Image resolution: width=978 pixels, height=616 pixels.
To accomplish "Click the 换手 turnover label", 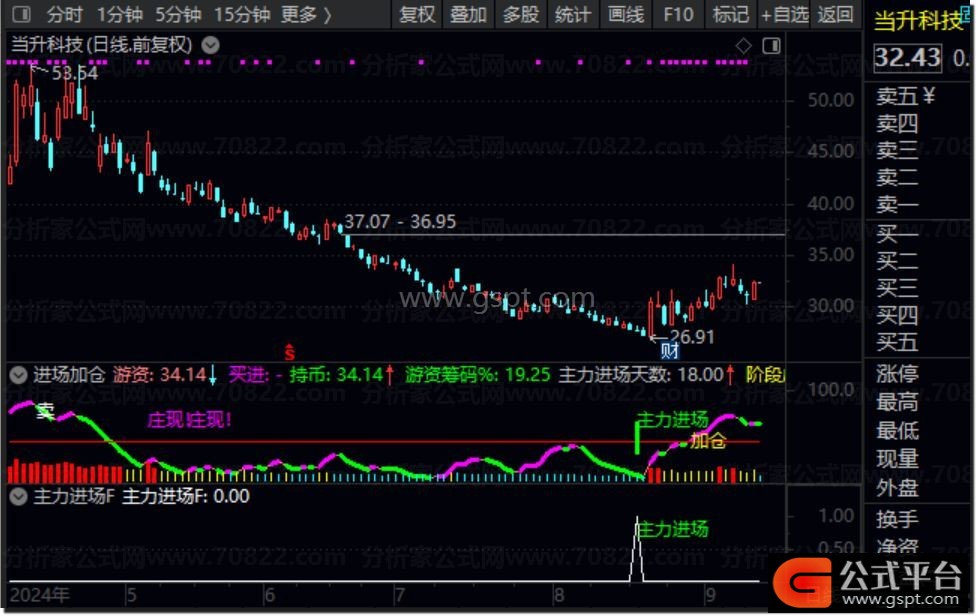I will click(x=897, y=519).
